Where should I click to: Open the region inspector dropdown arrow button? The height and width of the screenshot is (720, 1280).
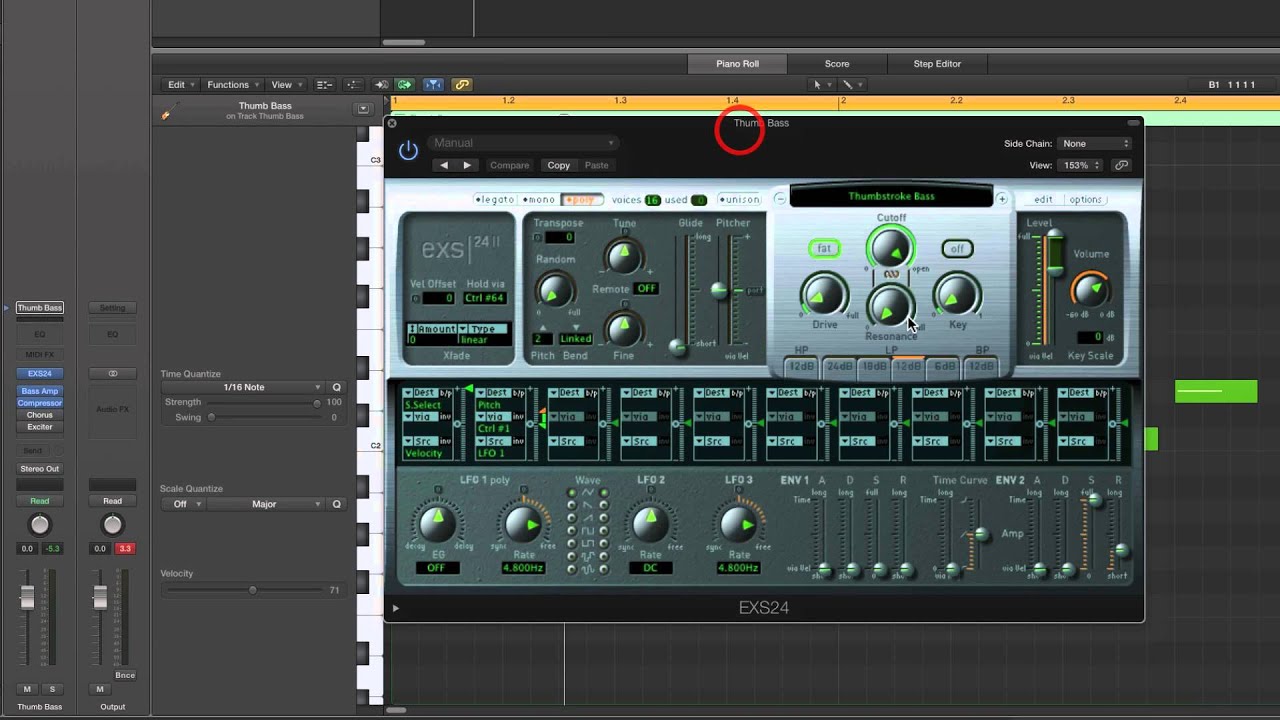pos(363,109)
